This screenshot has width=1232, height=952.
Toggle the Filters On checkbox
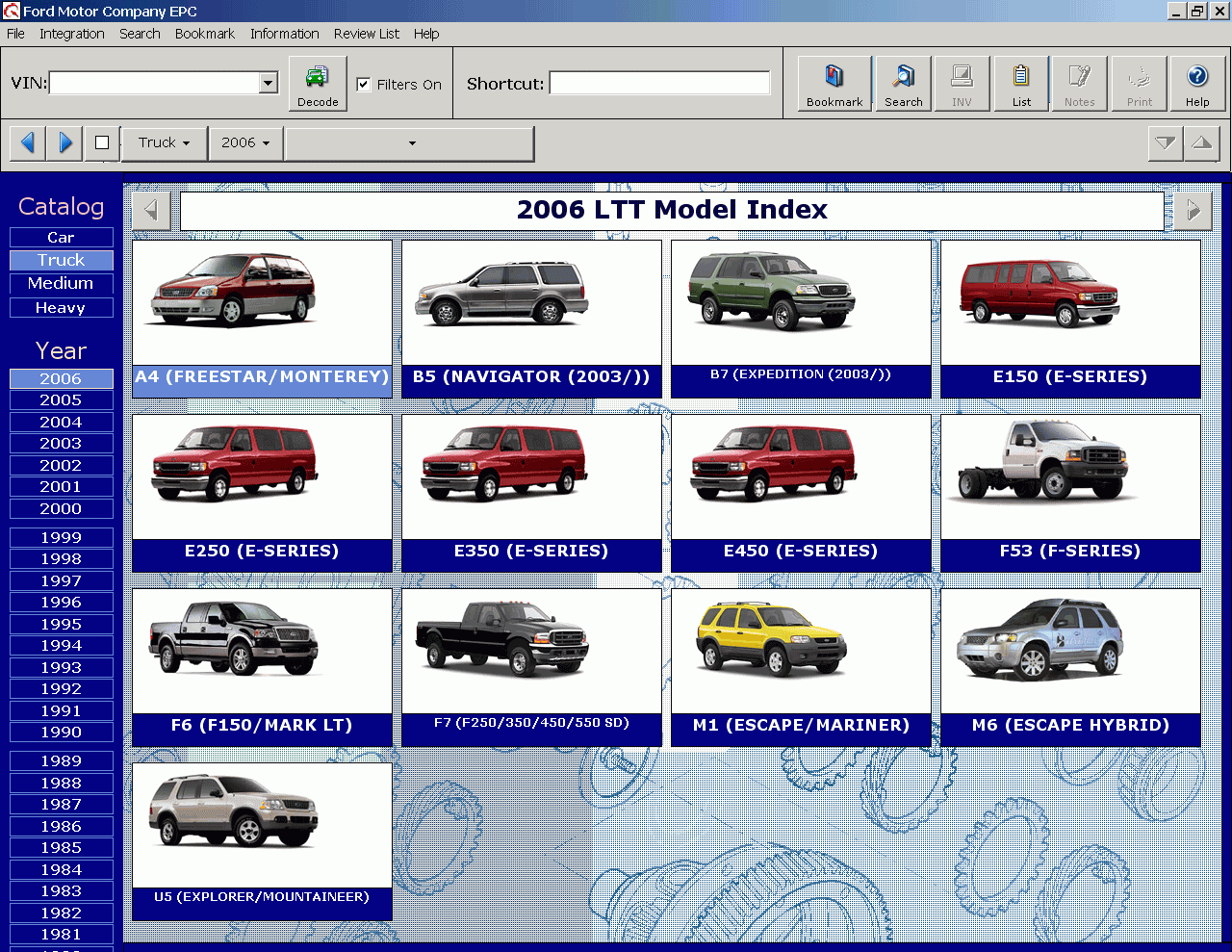tap(364, 84)
